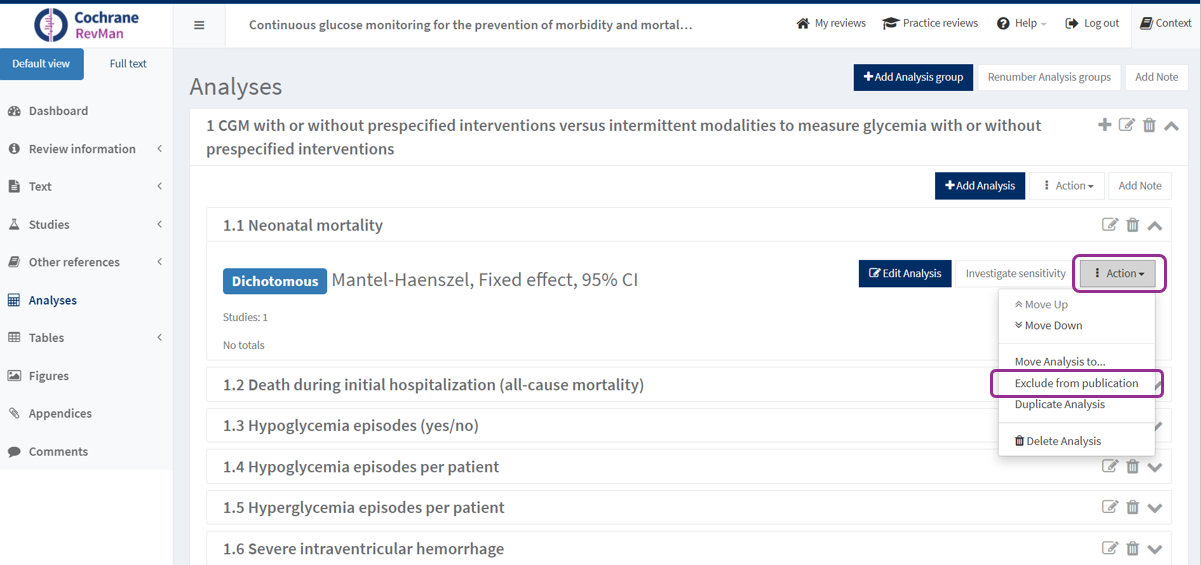
Task: Open Practice reviews link
Action: pyautogui.click(x=930, y=23)
